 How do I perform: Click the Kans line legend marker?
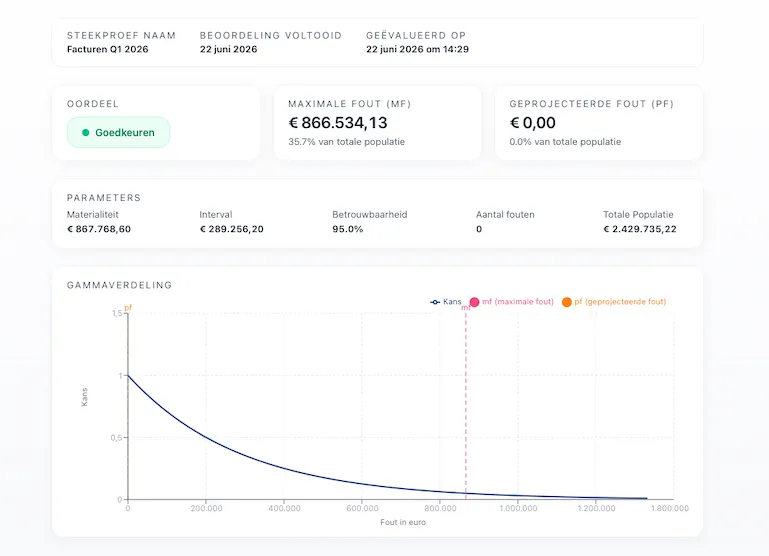(435, 302)
